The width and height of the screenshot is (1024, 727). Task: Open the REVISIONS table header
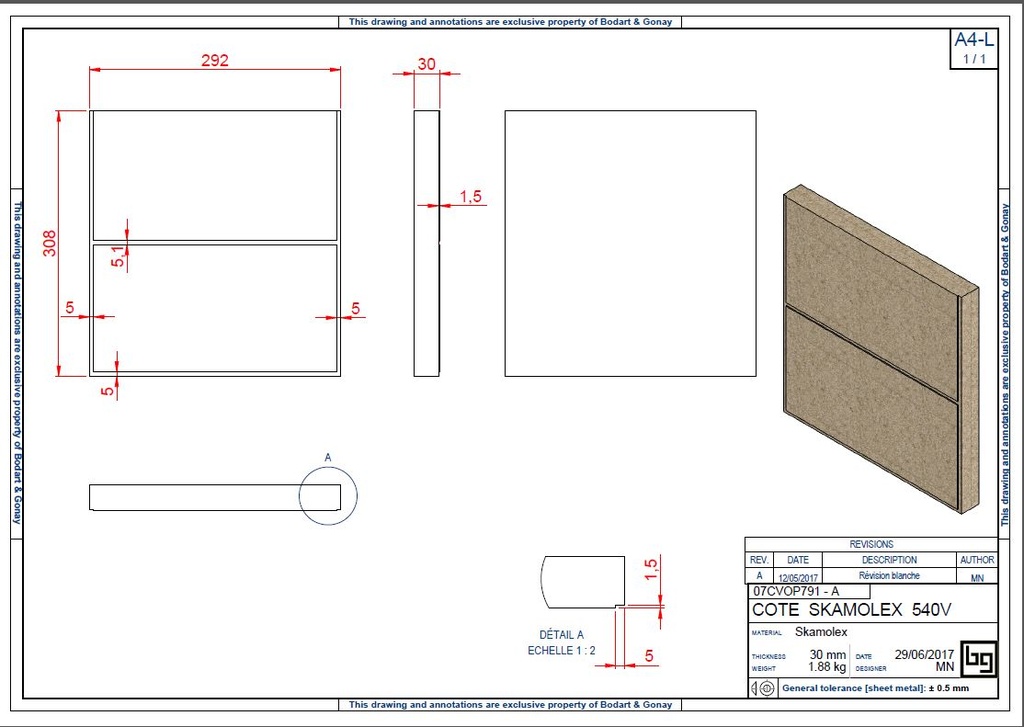click(x=874, y=544)
